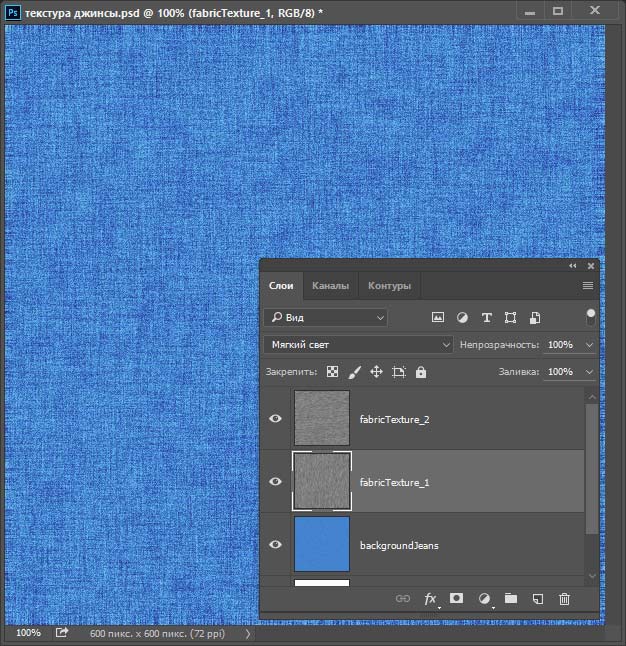Maximize the document window
The height and width of the screenshot is (646, 626).
558,11
